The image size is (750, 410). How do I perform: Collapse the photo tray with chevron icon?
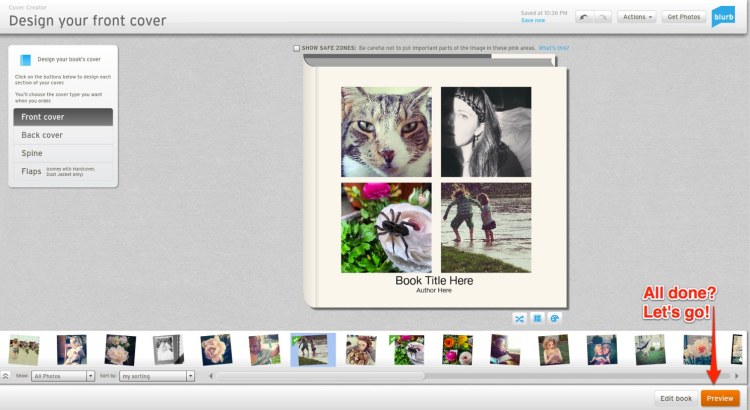(5, 376)
